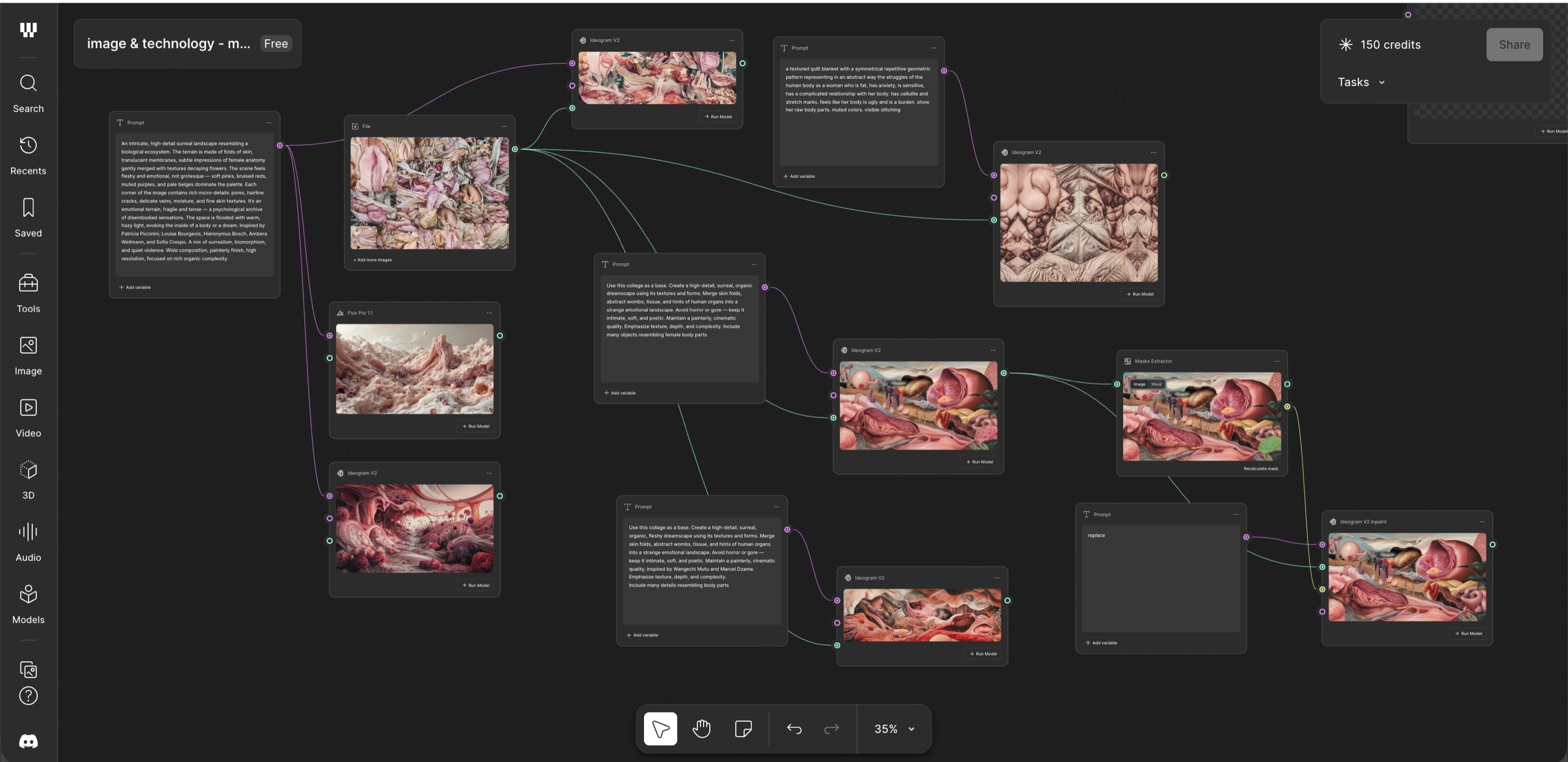Click the project title image & technology
This screenshot has height=762, width=1568.
pyautogui.click(x=168, y=43)
